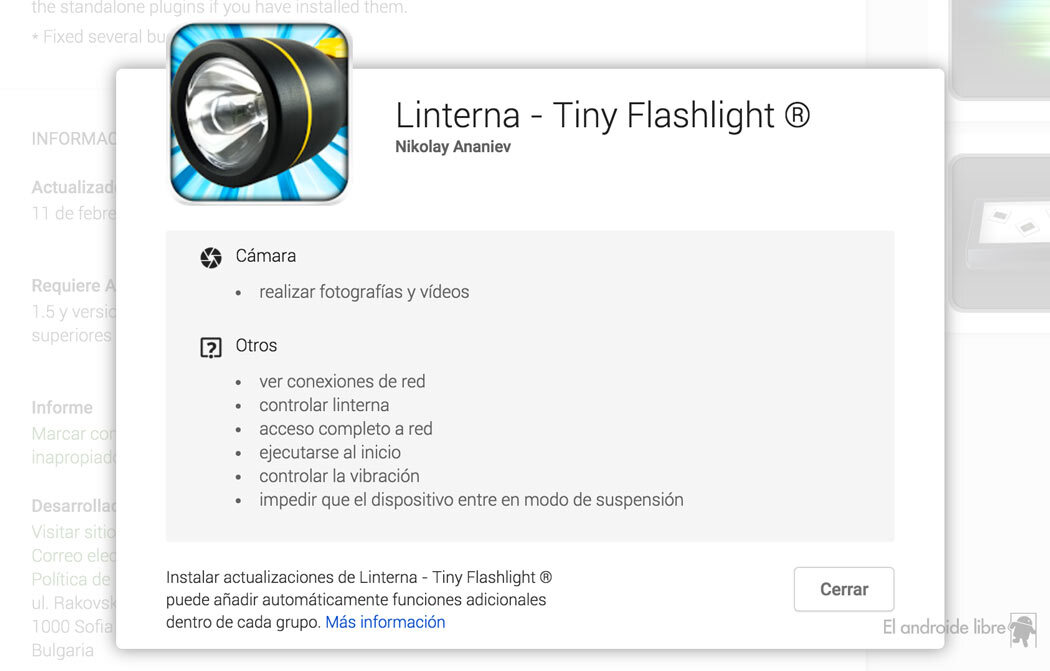Click the Otros permission group heading

pyautogui.click(x=256, y=346)
